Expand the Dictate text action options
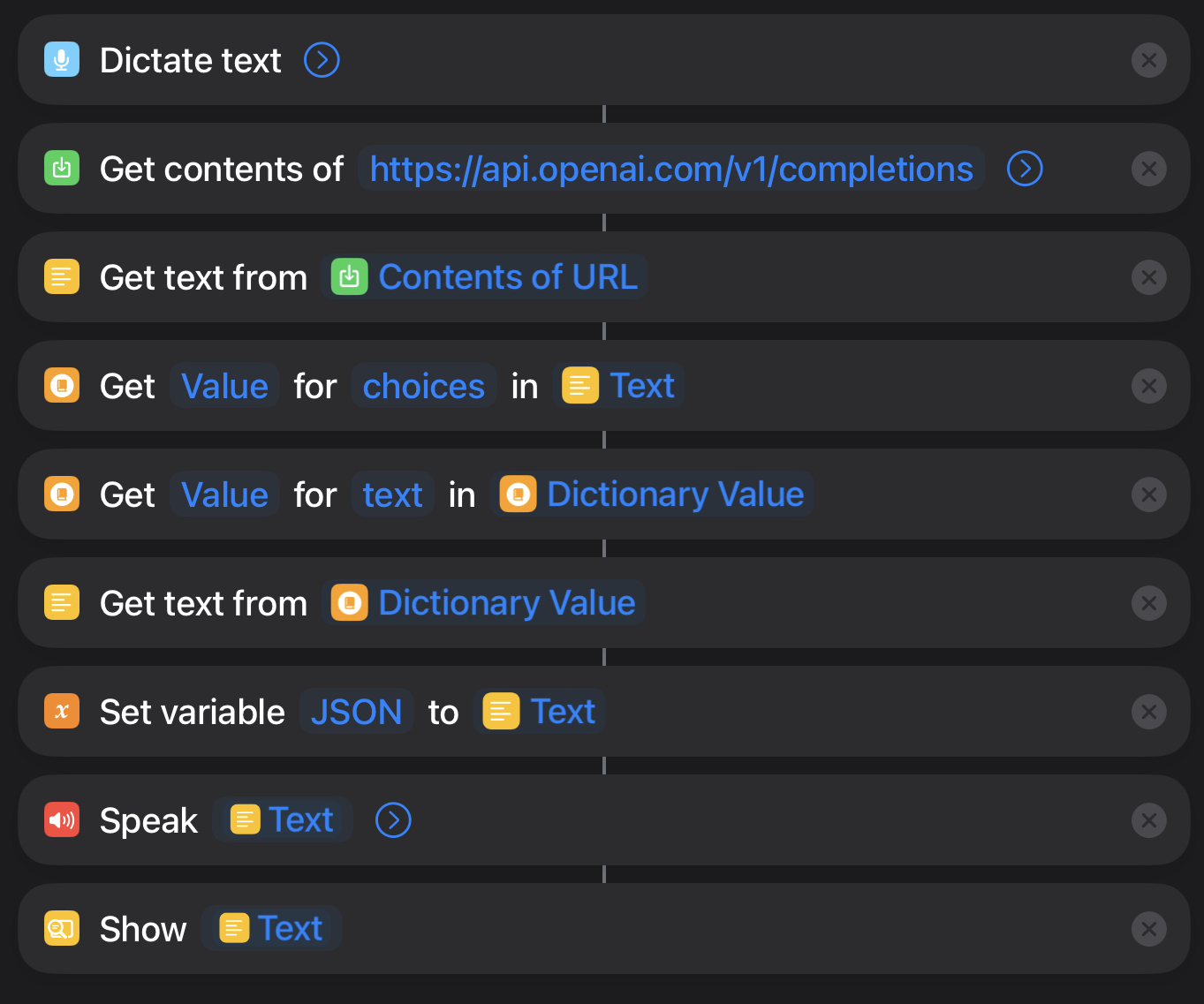Image resolution: width=1204 pixels, height=1004 pixels. coord(322,60)
